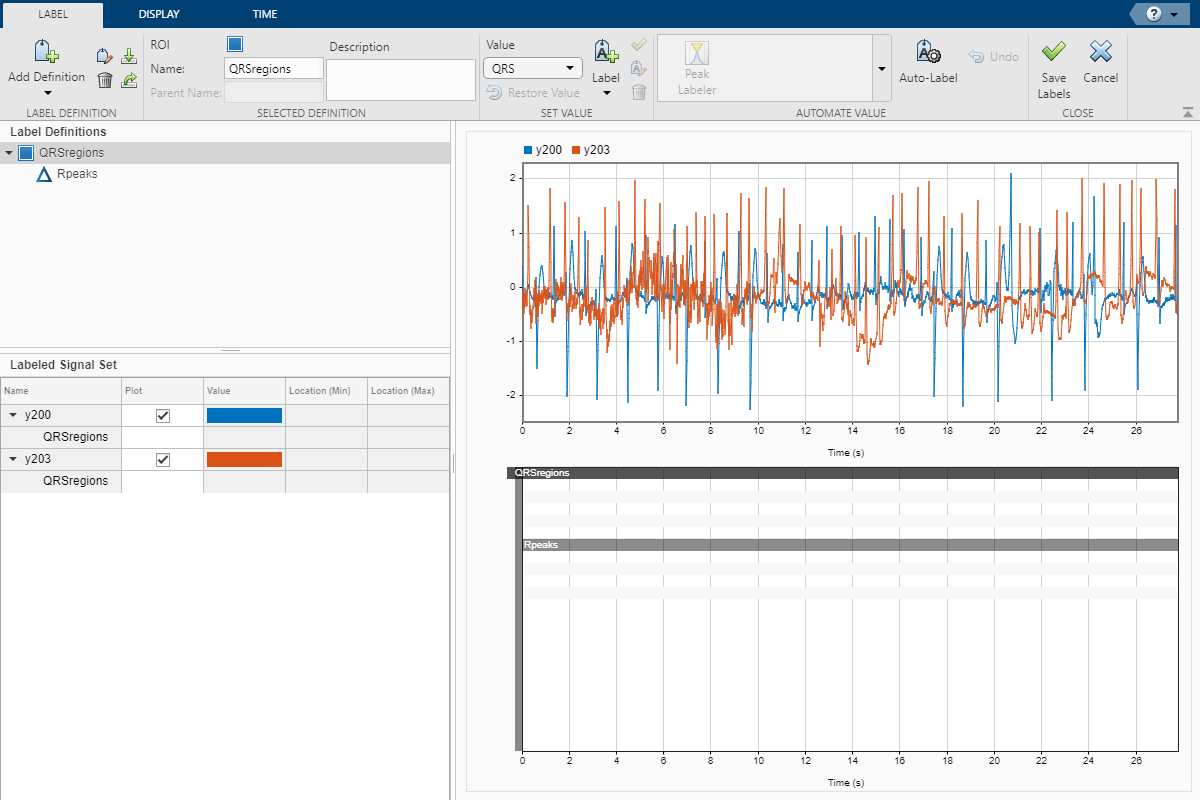This screenshot has width=1200, height=800.
Task: Click Save Labels green checkmark
Action: (x=1053, y=53)
